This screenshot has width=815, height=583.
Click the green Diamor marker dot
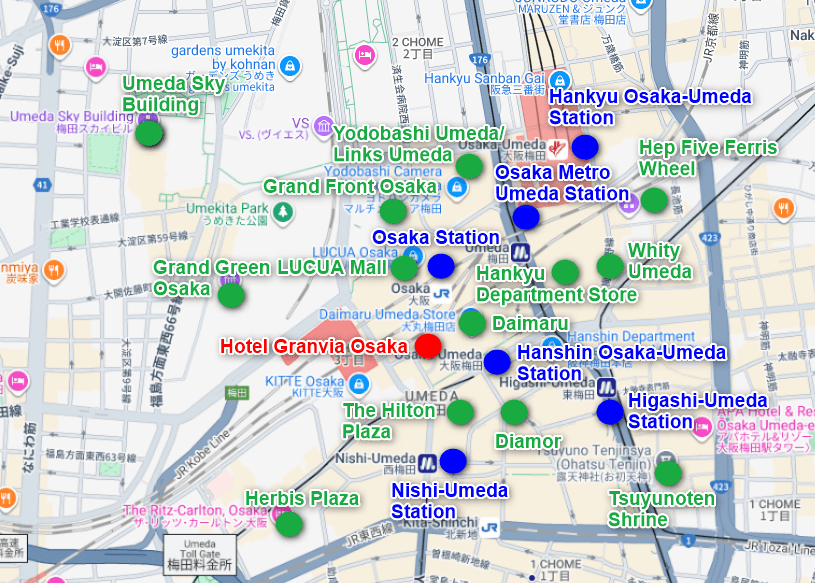coord(514,413)
